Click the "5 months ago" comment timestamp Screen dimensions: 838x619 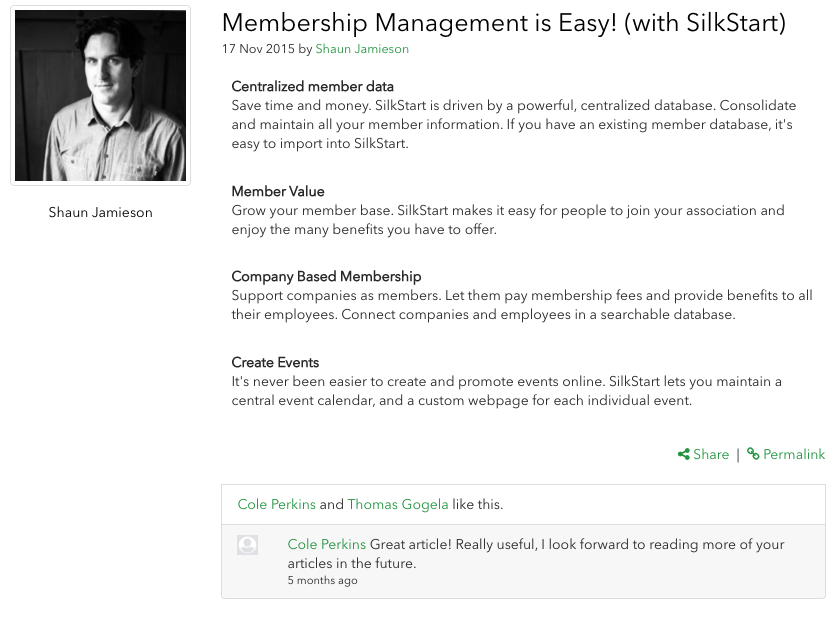(x=322, y=580)
